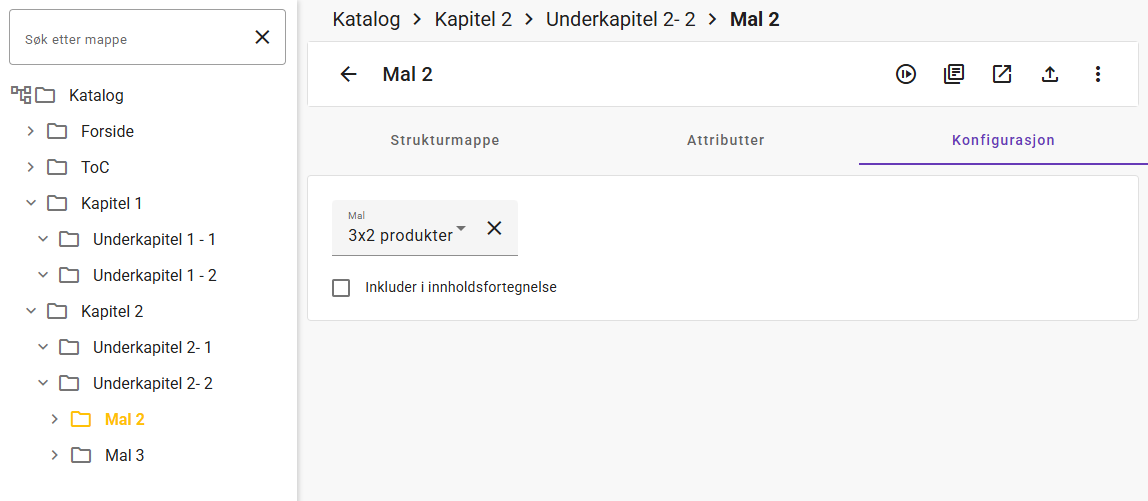The image size is (1148, 501).
Task: Click the Søk etter mappe search field
Action: pos(130,39)
